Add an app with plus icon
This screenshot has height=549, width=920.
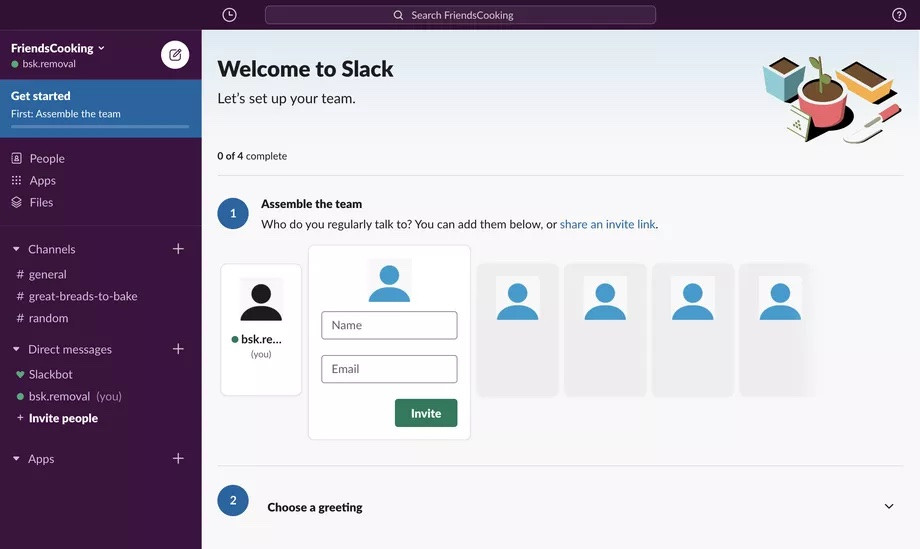point(178,458)
